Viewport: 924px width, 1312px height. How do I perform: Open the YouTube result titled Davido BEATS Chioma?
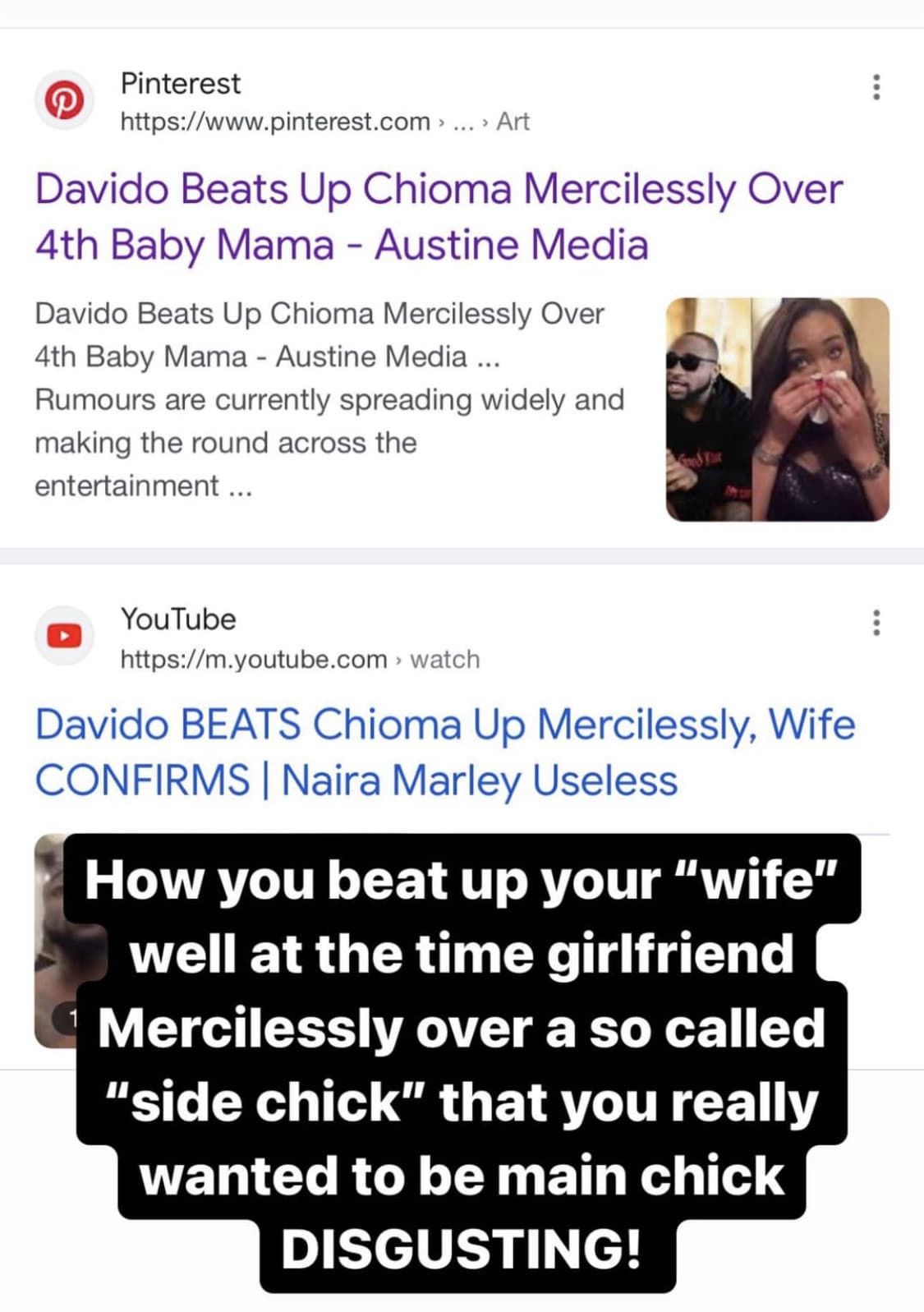click(445, 753)
